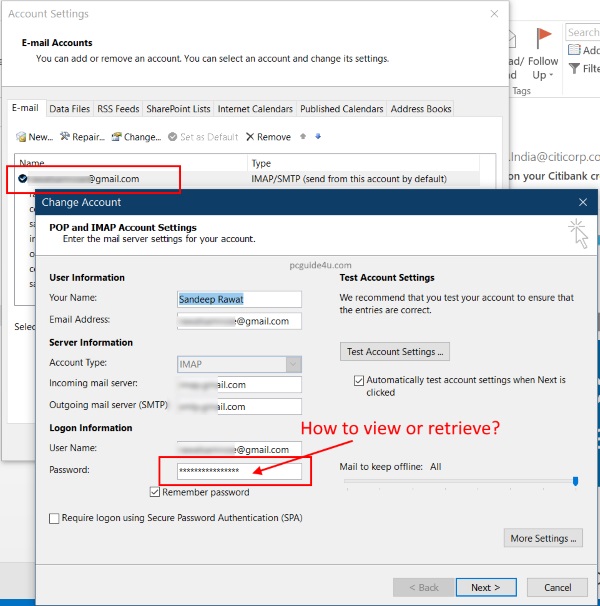Select the default account checkmark icon
600x606 pixels.
coord(22,178)
